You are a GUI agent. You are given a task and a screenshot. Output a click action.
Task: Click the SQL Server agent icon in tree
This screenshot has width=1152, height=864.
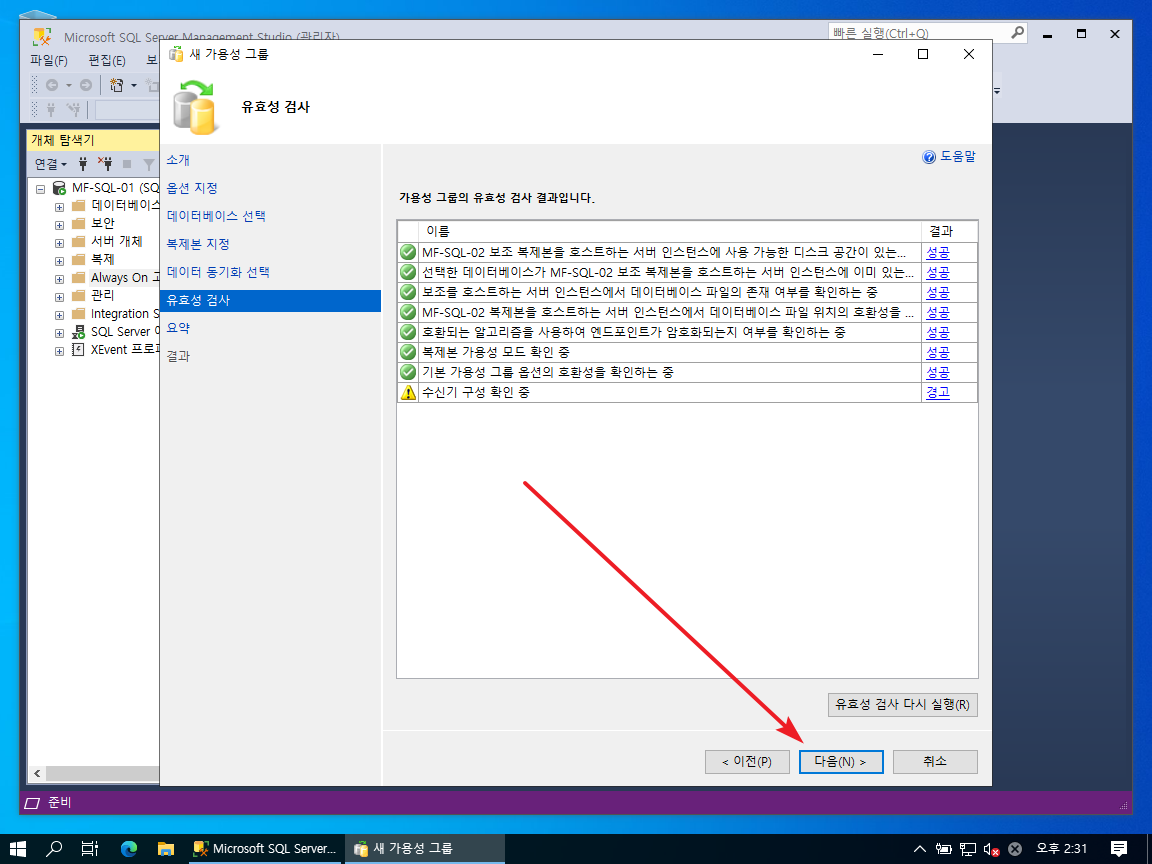79,332
